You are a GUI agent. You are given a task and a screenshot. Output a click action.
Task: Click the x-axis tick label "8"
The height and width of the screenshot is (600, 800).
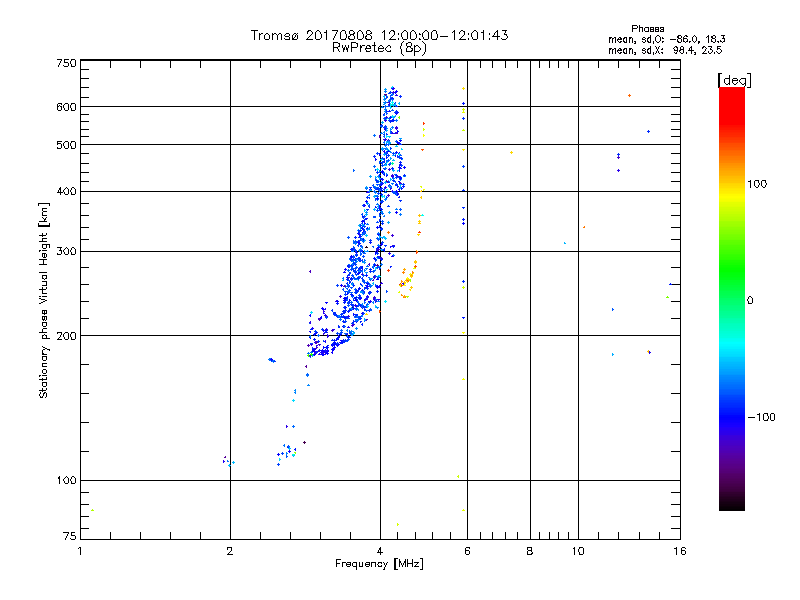coord(530,551)
